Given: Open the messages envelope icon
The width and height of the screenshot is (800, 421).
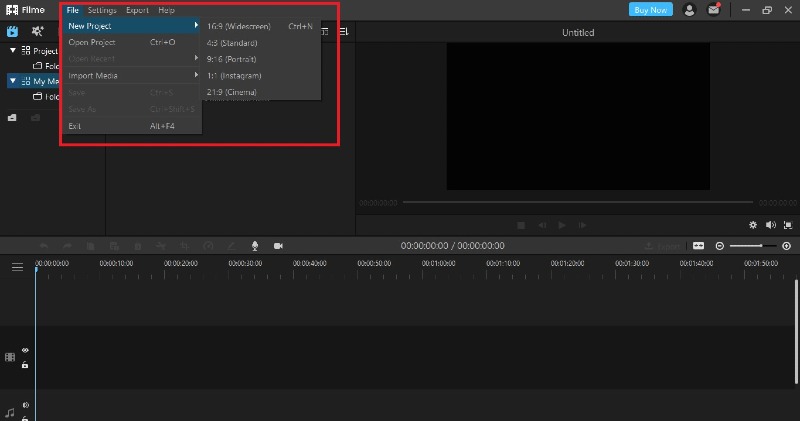Looking at the screenshot, I should (x=713, y=10).
